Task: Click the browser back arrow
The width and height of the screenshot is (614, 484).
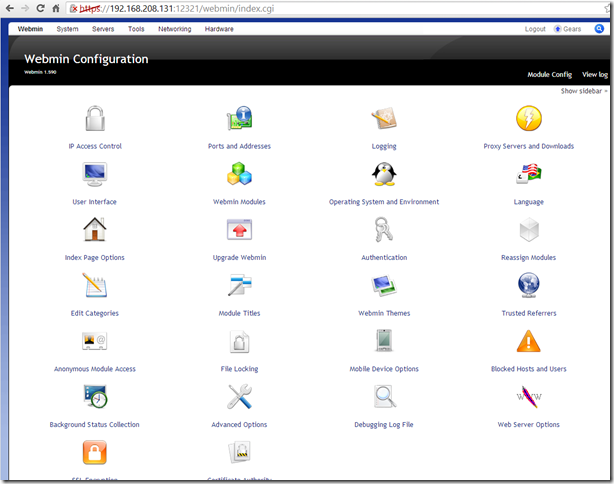Action: pos(10,8)
